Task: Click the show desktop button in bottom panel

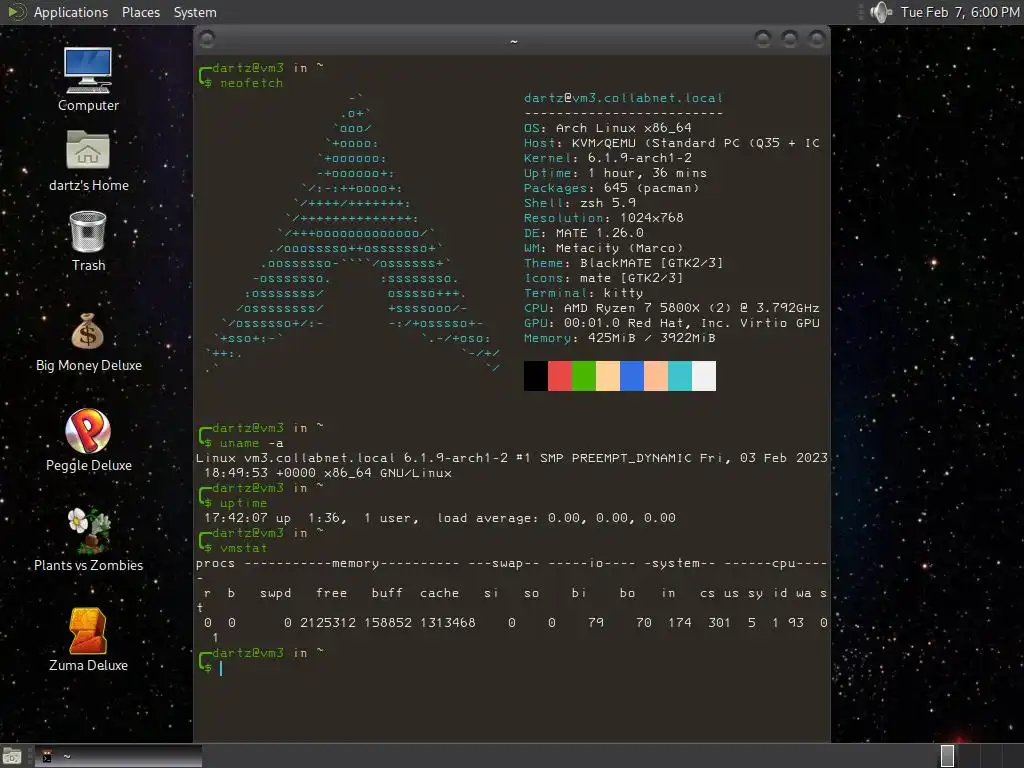Action: [12, 756]
